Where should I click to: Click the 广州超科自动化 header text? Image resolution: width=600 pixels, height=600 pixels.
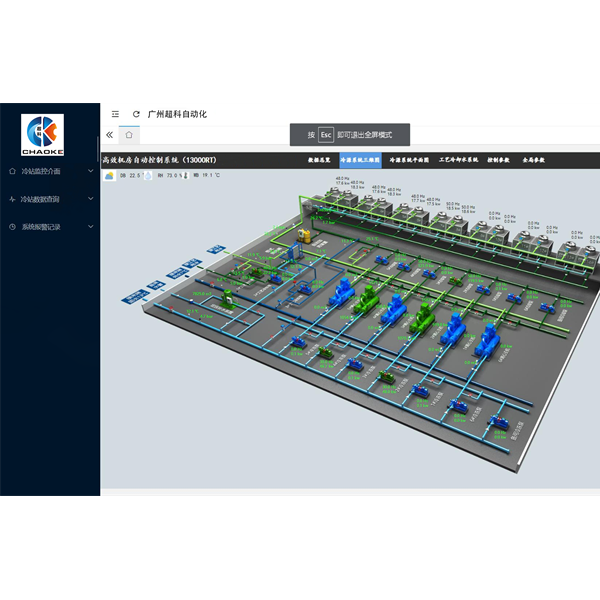coord(177,114)
